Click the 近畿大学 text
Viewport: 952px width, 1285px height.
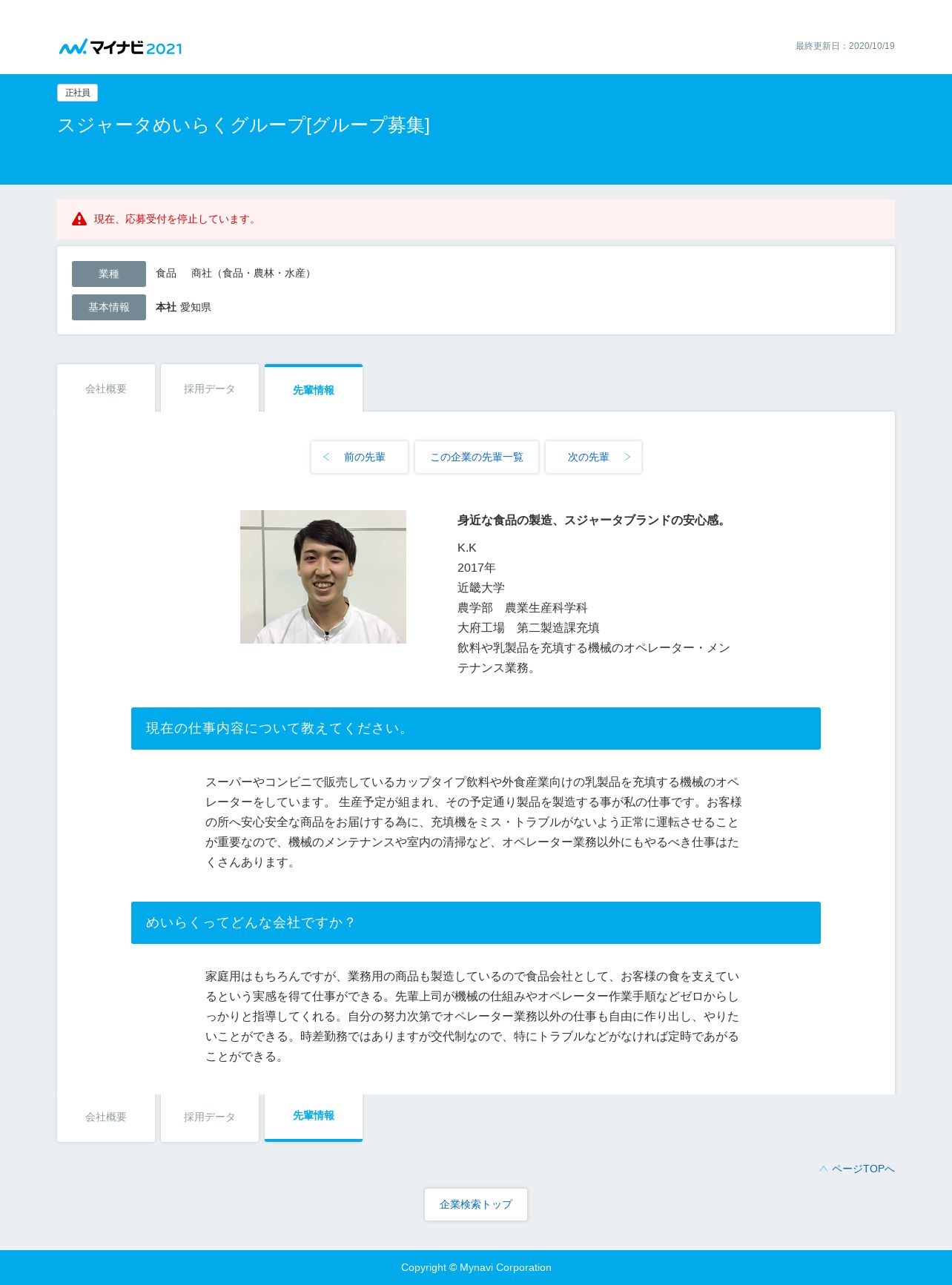[481, 587]
